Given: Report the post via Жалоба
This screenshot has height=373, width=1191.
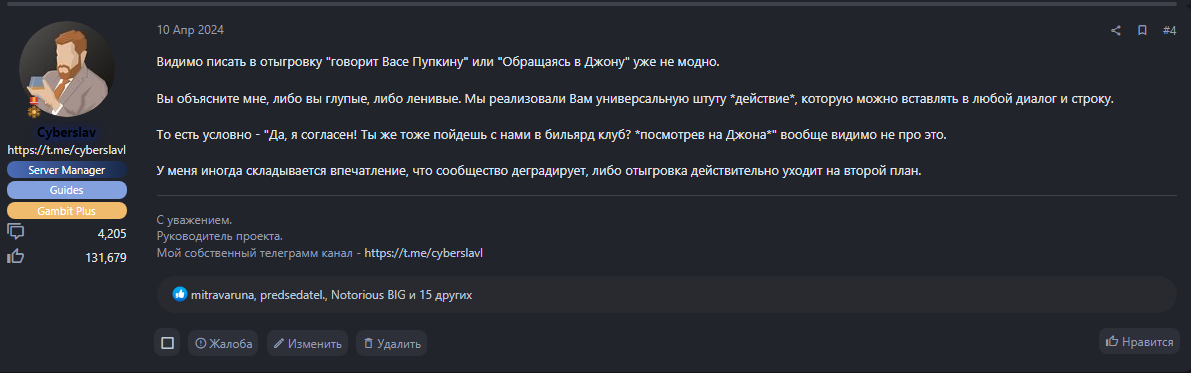Looking at the screenshot, I should click(223, 343).
